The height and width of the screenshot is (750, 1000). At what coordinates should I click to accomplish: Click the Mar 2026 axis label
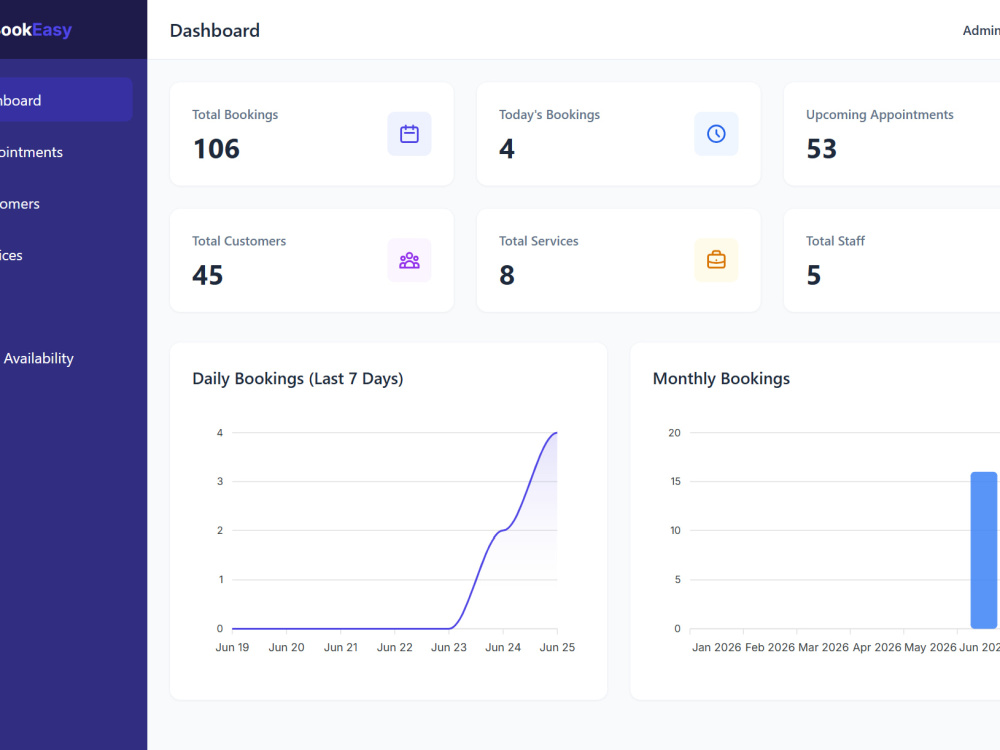823,647
